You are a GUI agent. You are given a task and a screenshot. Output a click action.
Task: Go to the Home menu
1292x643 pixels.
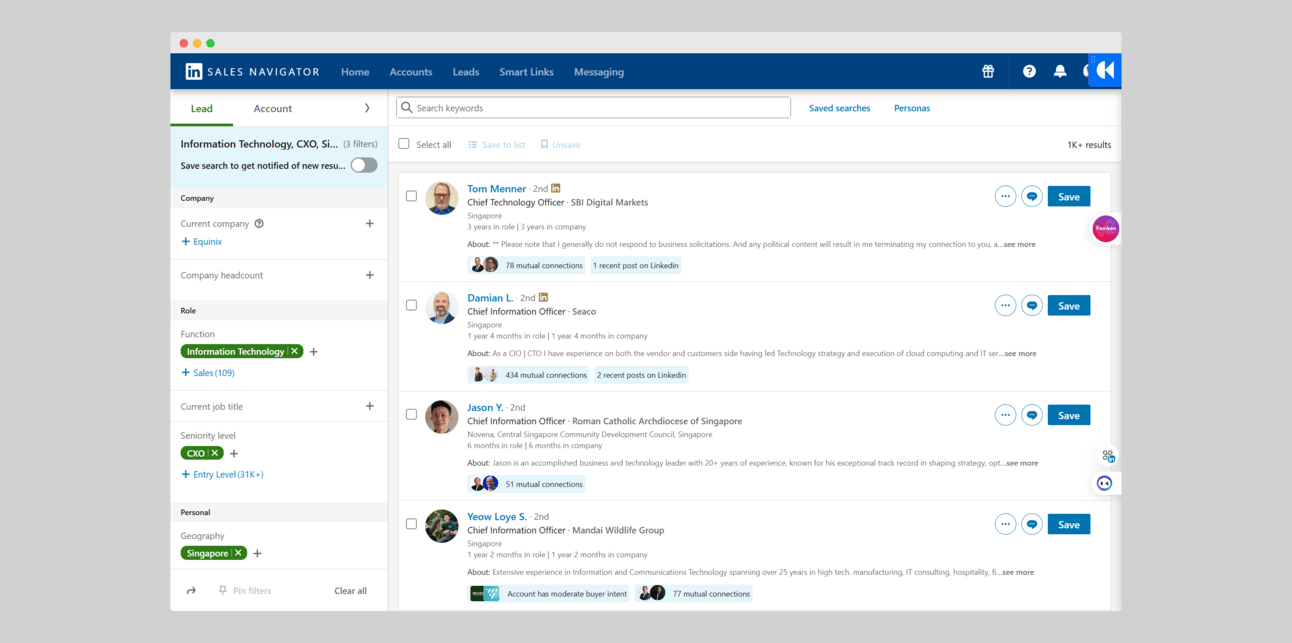click(x=355, y=72)
